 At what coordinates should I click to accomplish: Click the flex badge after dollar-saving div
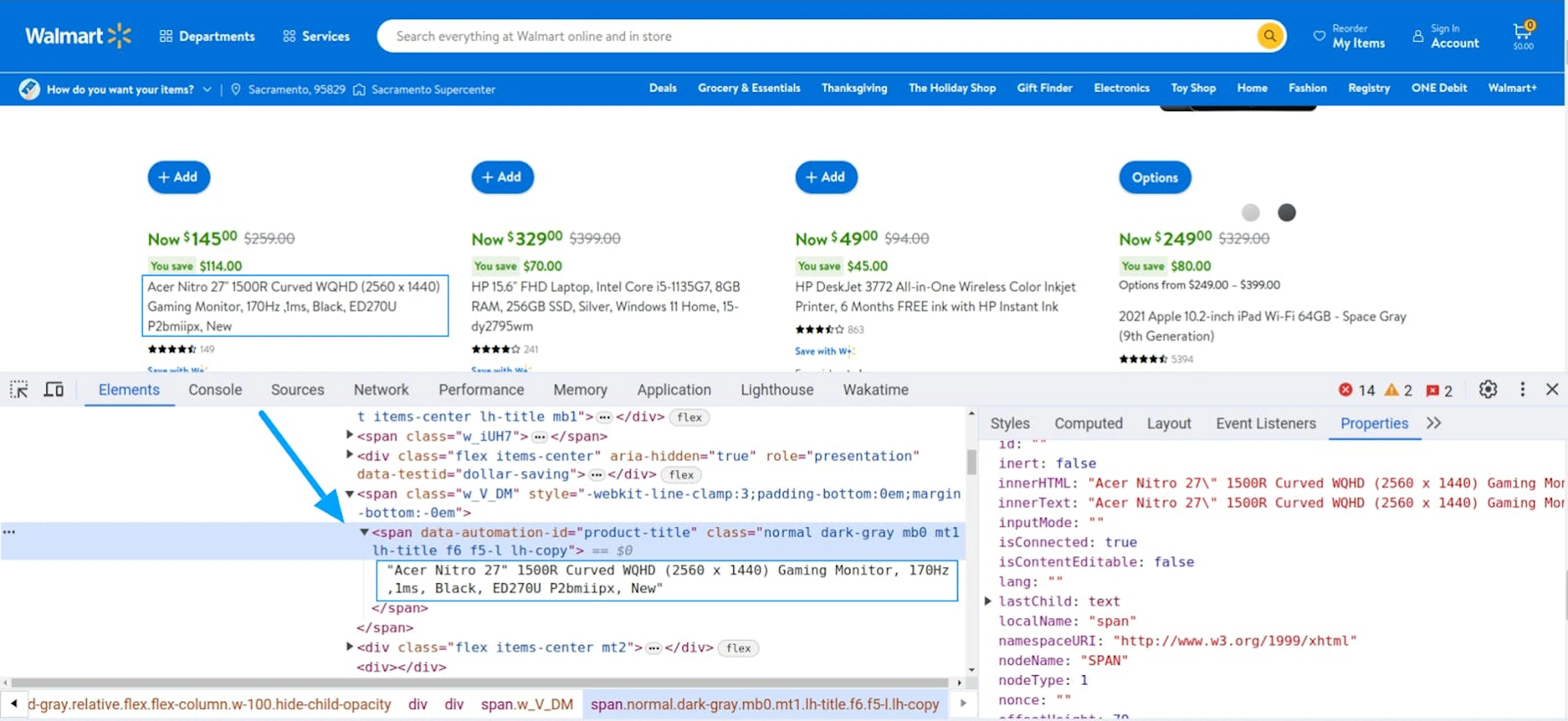[681, 474]
